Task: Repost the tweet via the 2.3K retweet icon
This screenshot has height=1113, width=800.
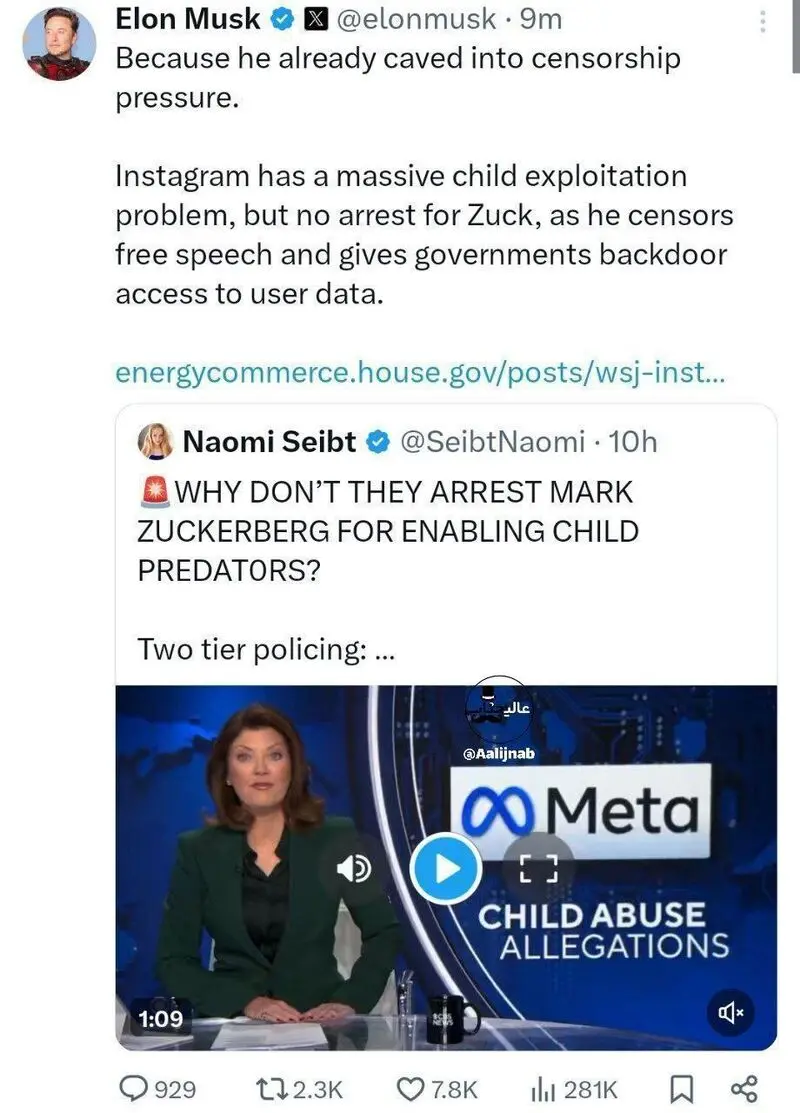Action: click(x=299, y=1088)
